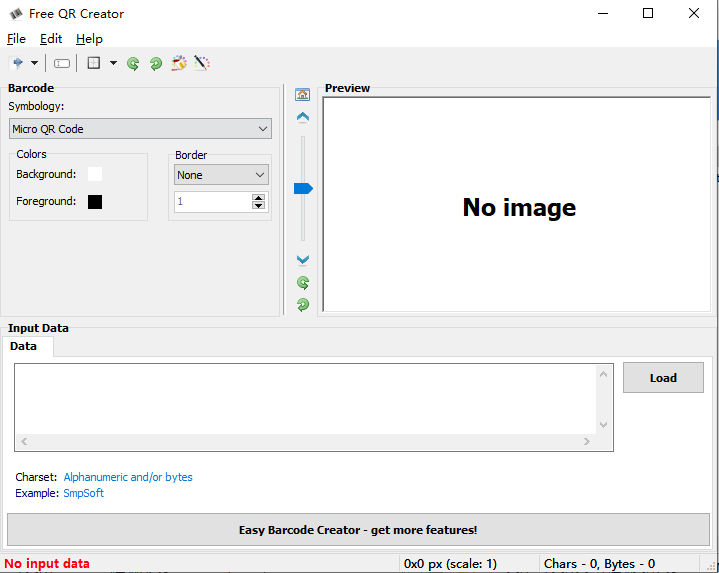
Task: Click the zoom down chevron below slider
Action: coord(303,260)
